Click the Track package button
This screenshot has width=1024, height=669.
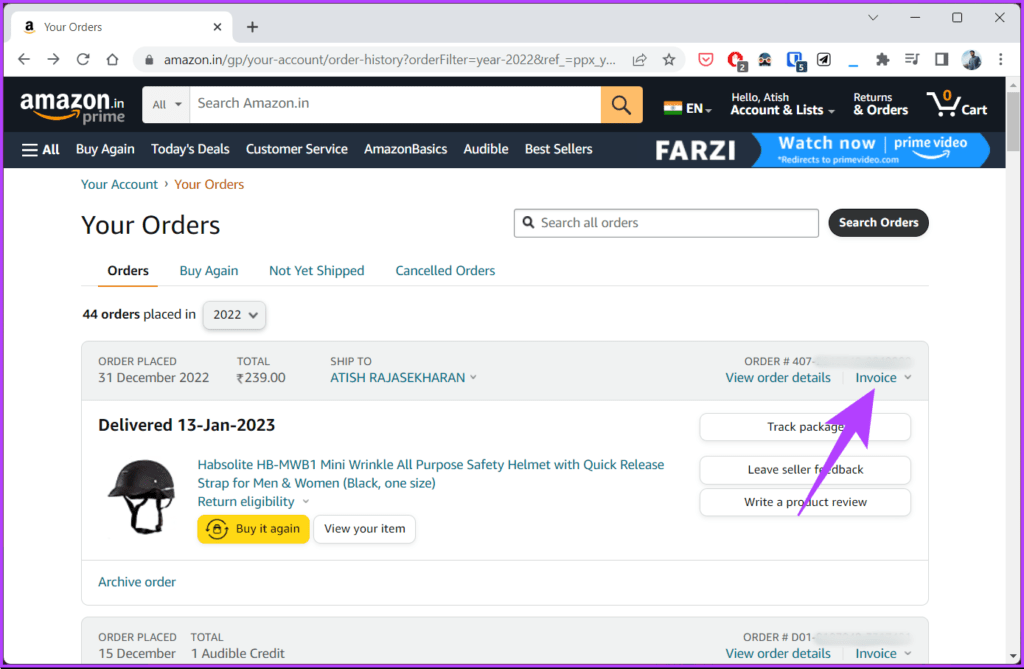coord(805,427)
